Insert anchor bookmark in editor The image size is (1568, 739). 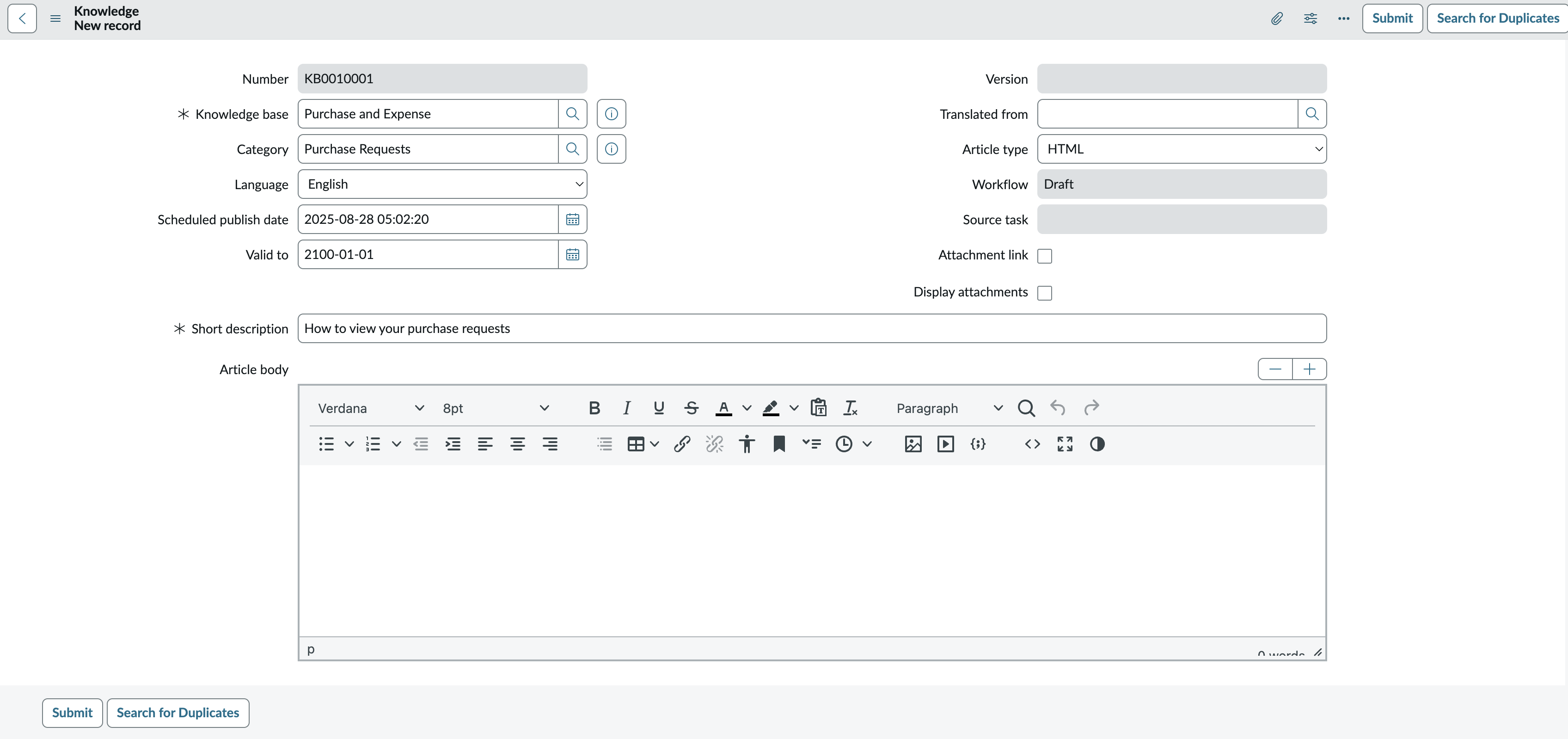coord(779,444)
